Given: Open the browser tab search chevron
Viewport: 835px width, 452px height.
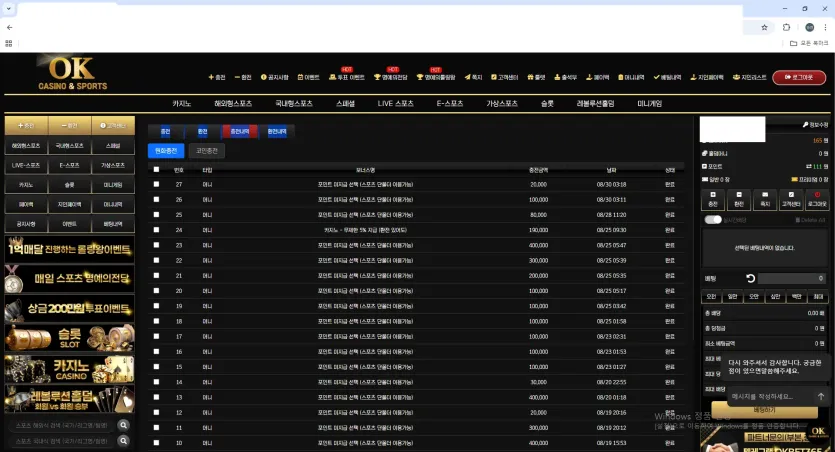Looking at the screenshot, I should tap(9, 9).
